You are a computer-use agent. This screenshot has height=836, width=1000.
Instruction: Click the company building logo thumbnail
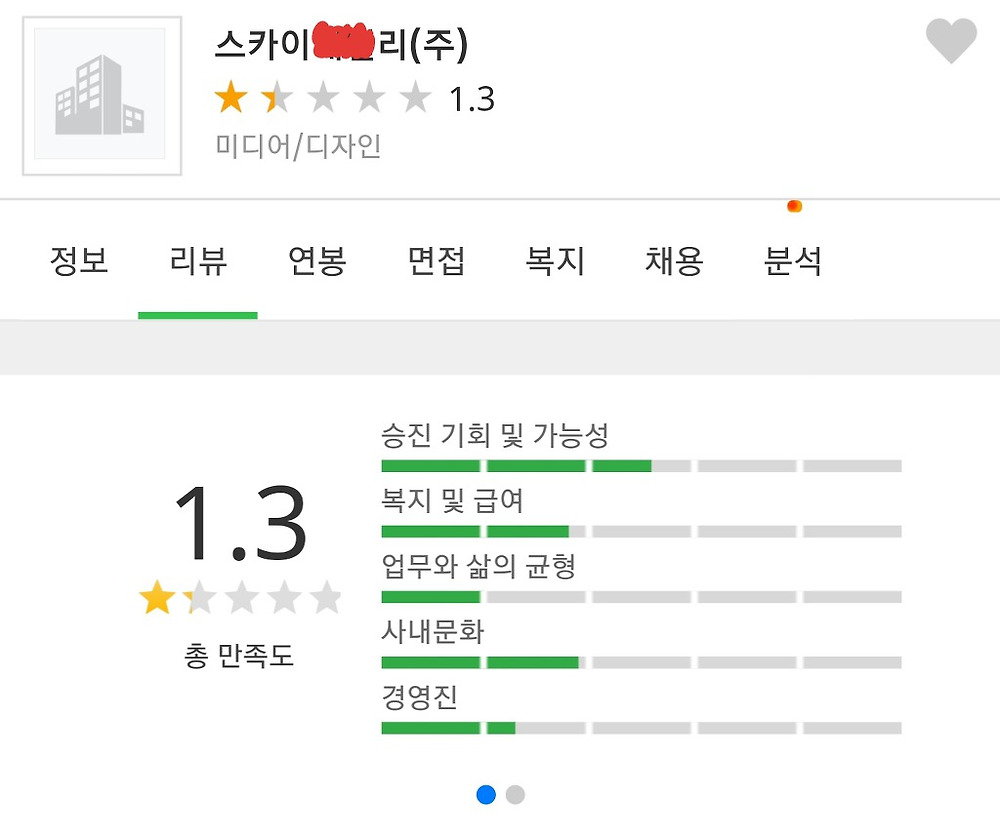(101, 95)
